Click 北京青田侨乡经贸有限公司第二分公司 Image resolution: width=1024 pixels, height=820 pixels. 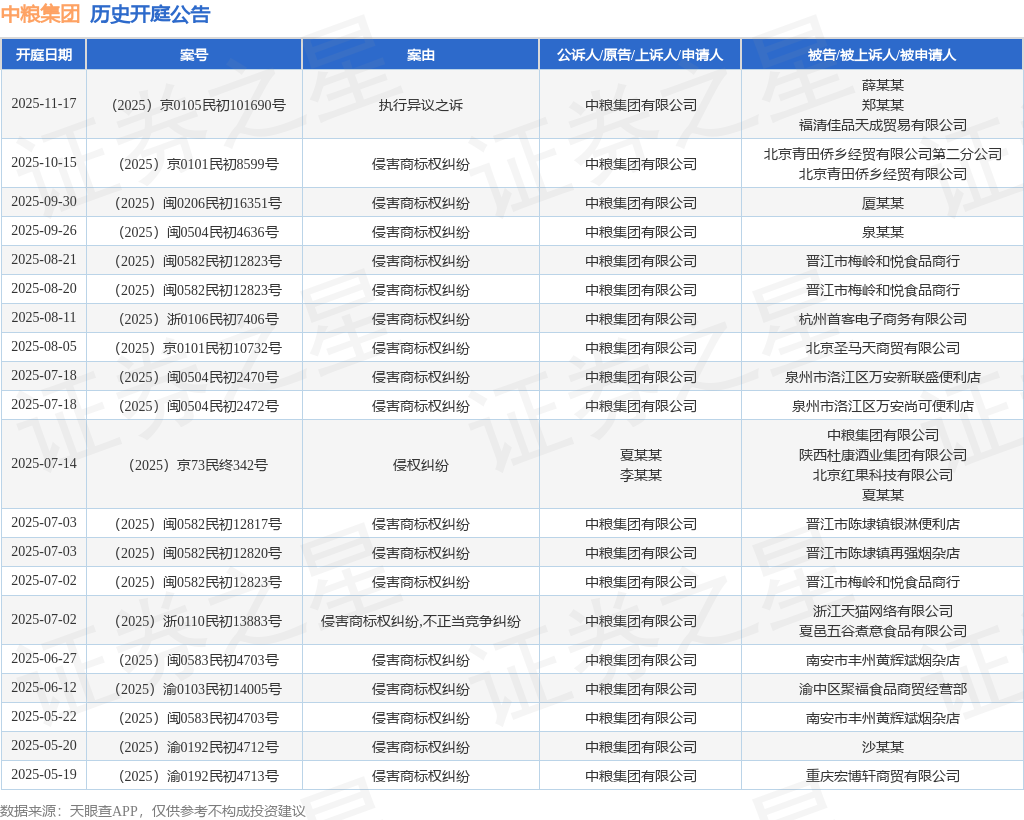coord(882,154)
